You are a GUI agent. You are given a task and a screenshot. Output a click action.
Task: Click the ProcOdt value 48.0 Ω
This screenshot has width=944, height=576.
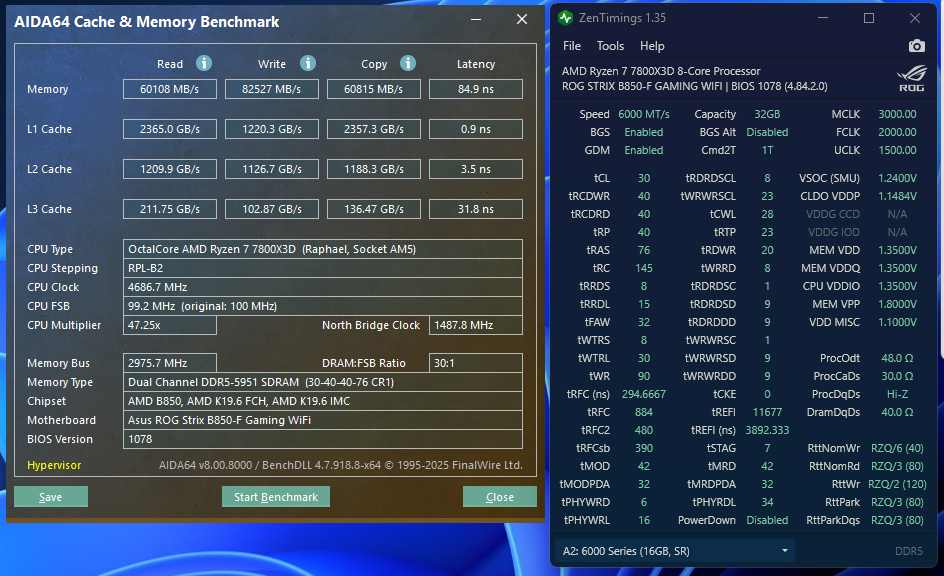[897, 358]
